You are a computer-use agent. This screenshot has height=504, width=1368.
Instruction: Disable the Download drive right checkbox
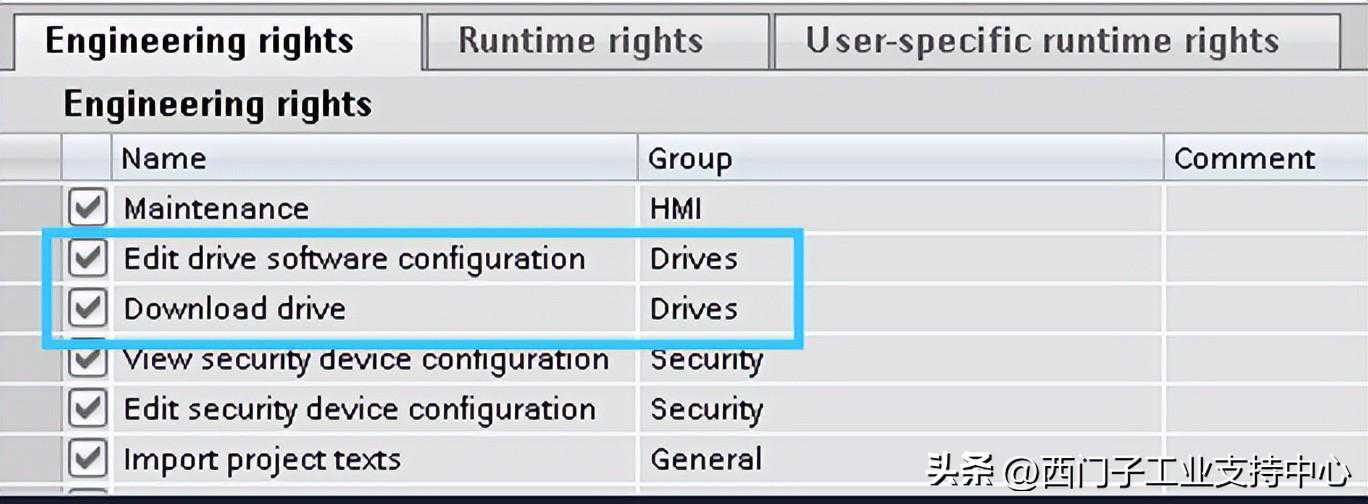[x=89, y=309]
